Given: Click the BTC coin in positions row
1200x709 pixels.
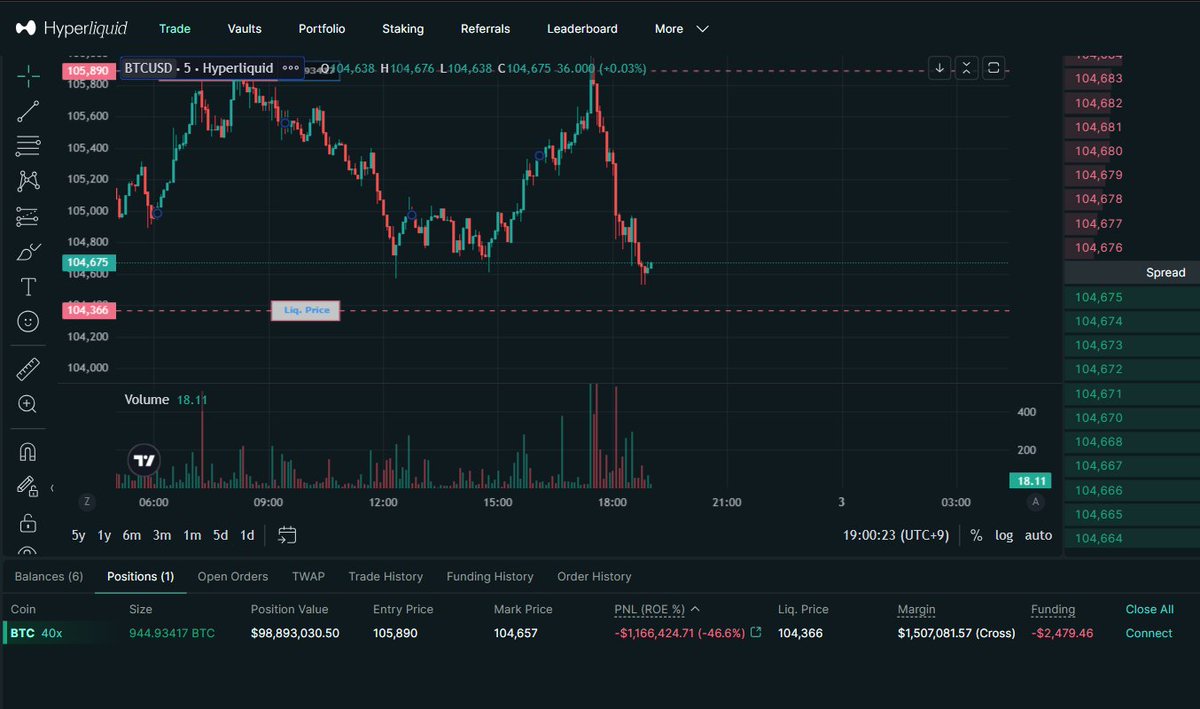Looking at the screenshot, I should [x=22, y=633].
